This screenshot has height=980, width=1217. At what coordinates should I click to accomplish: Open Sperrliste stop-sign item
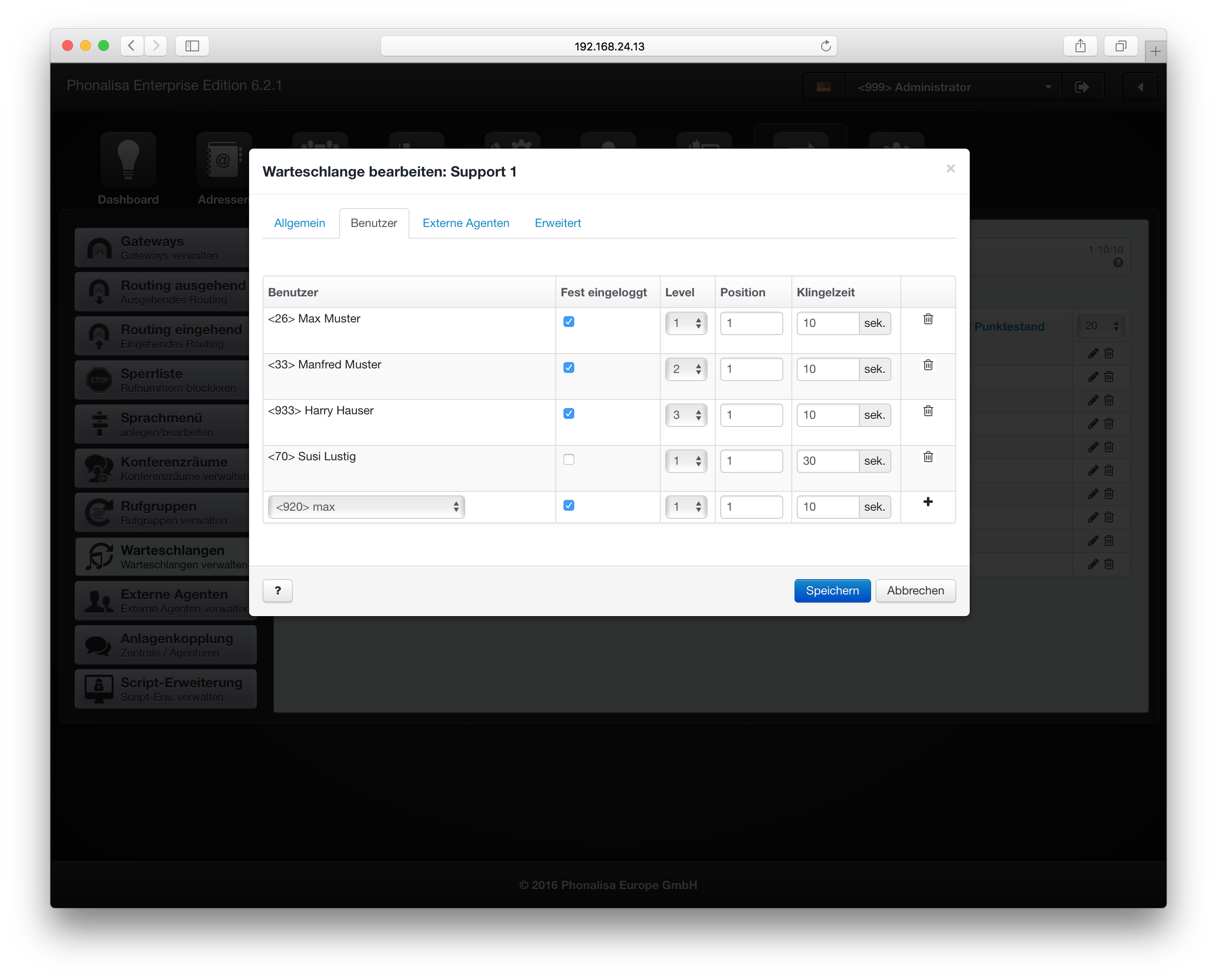pos(163,380)
